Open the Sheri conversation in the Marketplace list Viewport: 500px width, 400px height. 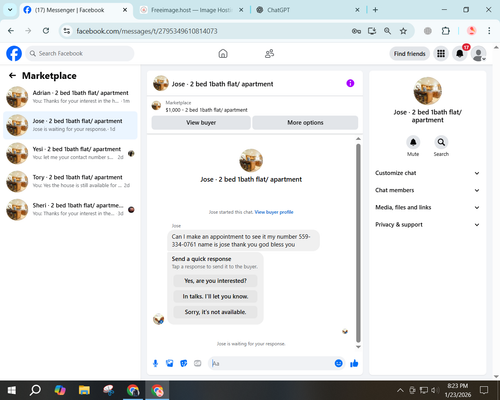point(70,210)
